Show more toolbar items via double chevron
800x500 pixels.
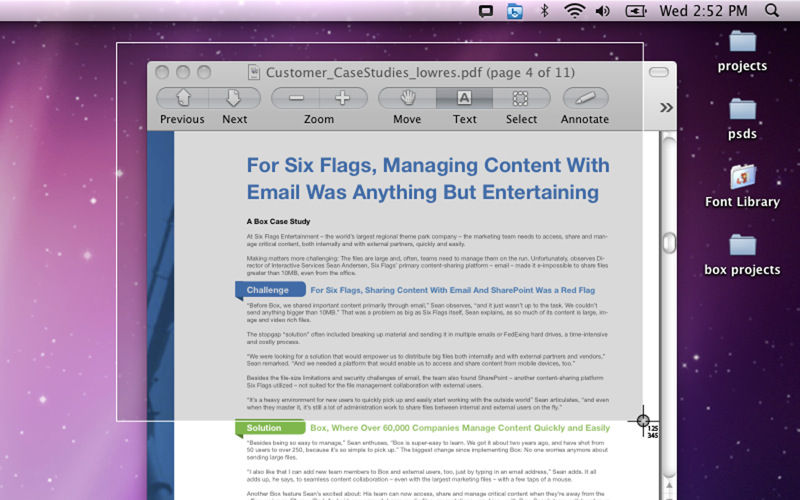point(666,107)
